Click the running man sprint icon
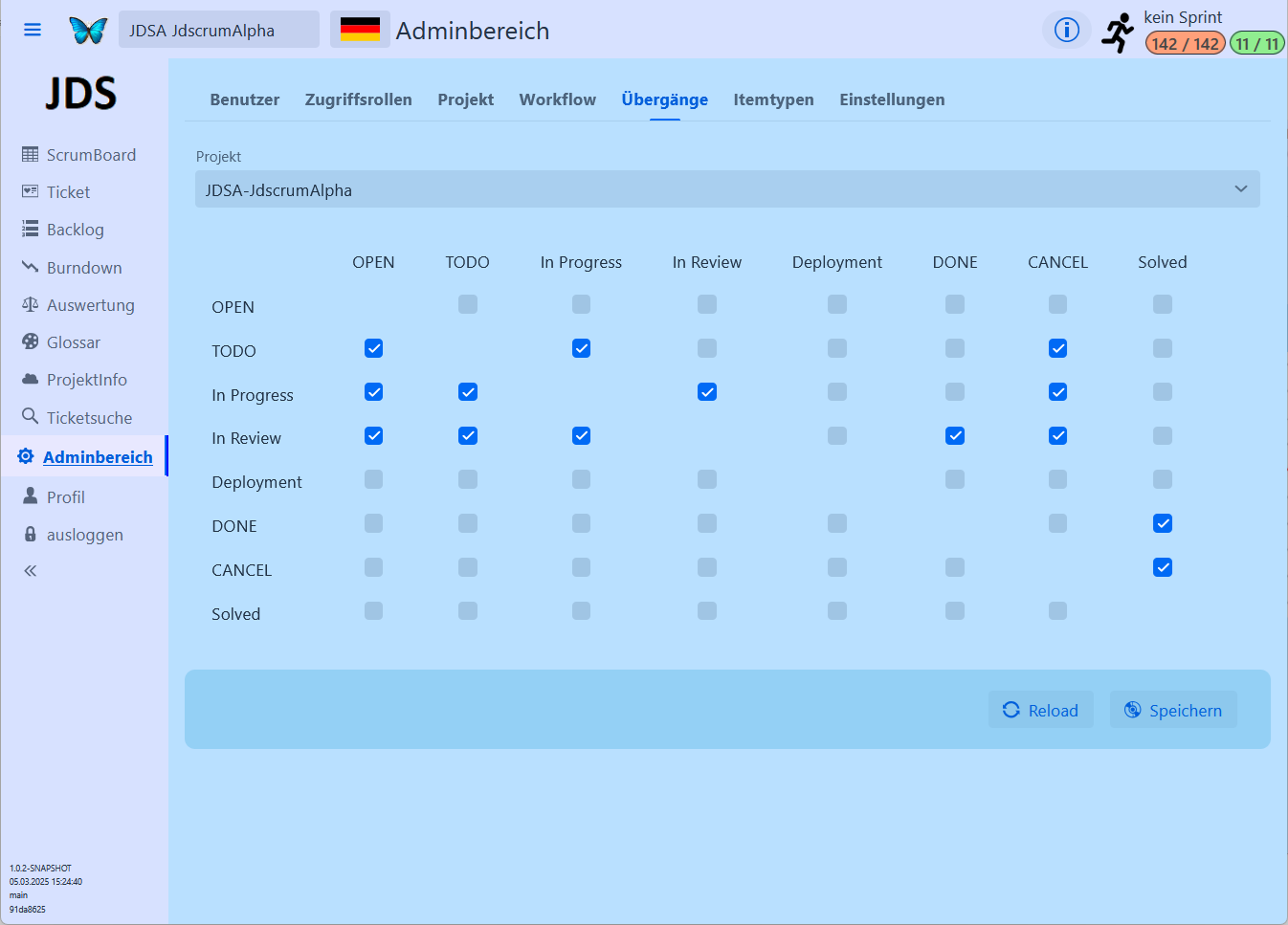The height and width of the screenshot is (925, 1288). coord(1118,33)
